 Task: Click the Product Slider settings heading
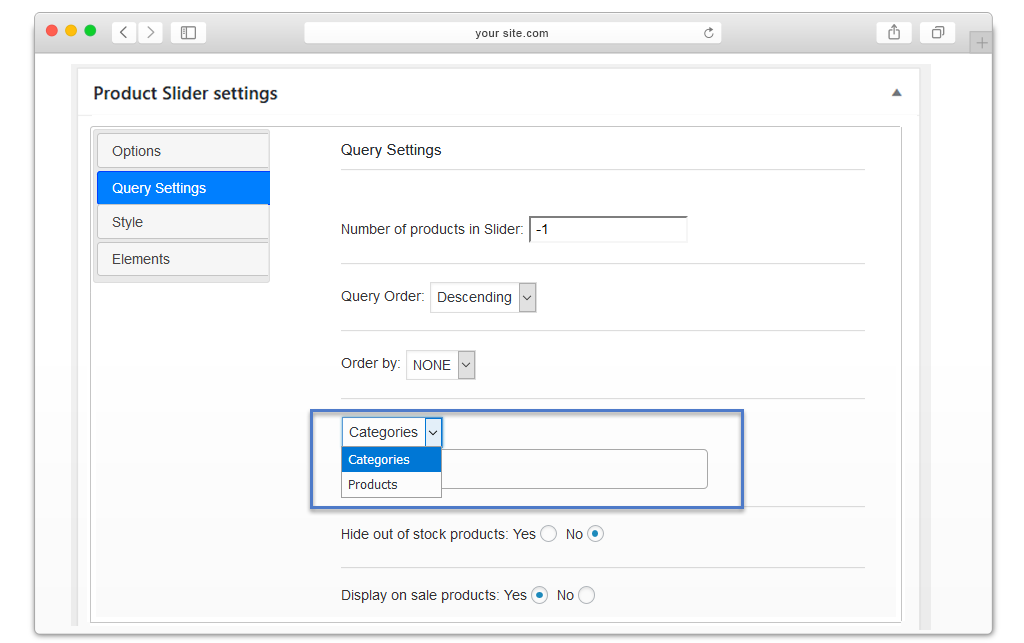[185, 93]
